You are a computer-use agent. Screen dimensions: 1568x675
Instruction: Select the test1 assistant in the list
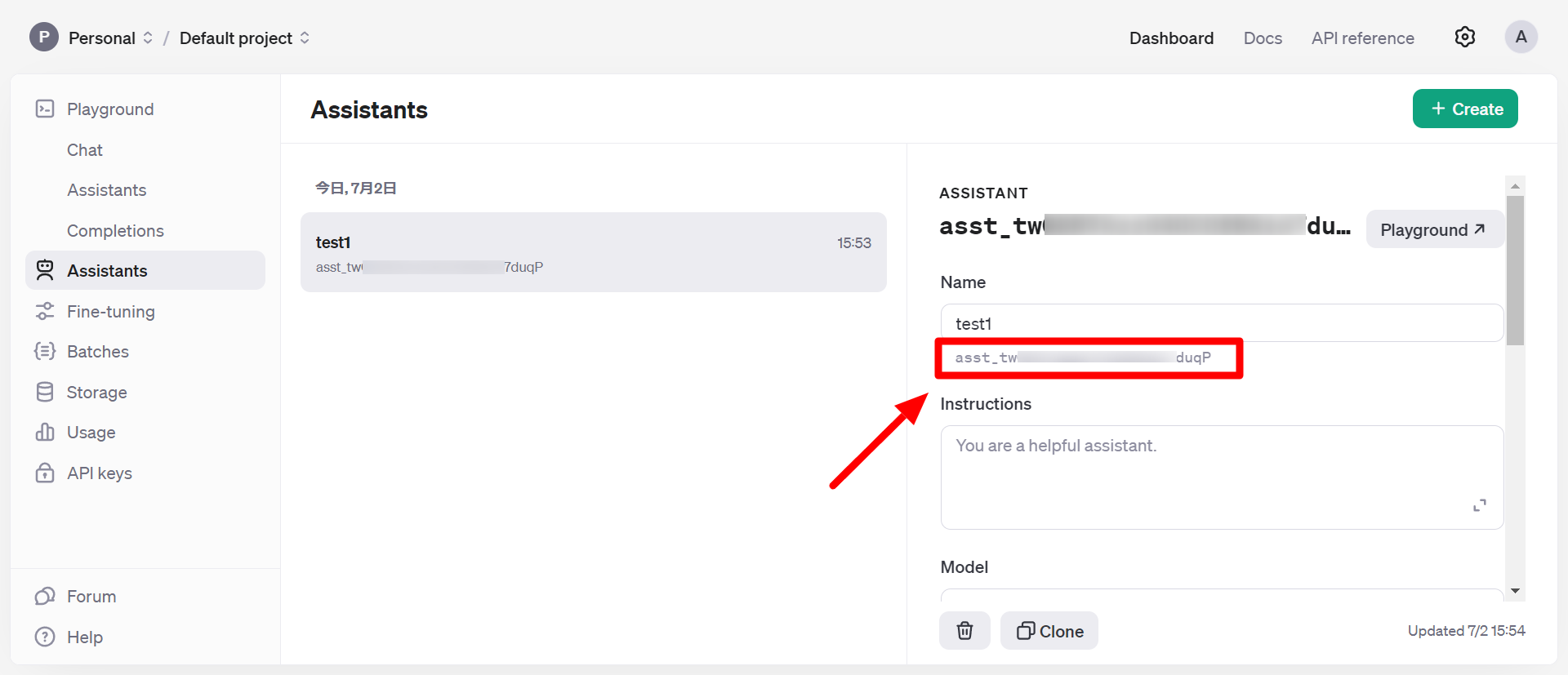(594, 252)
